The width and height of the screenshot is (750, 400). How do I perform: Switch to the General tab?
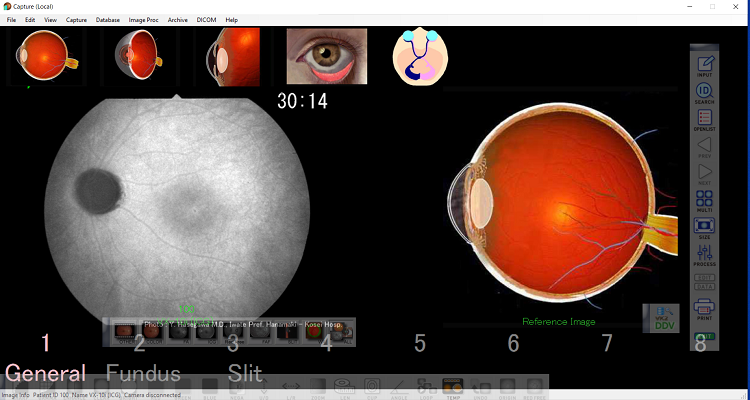(46, 374)
